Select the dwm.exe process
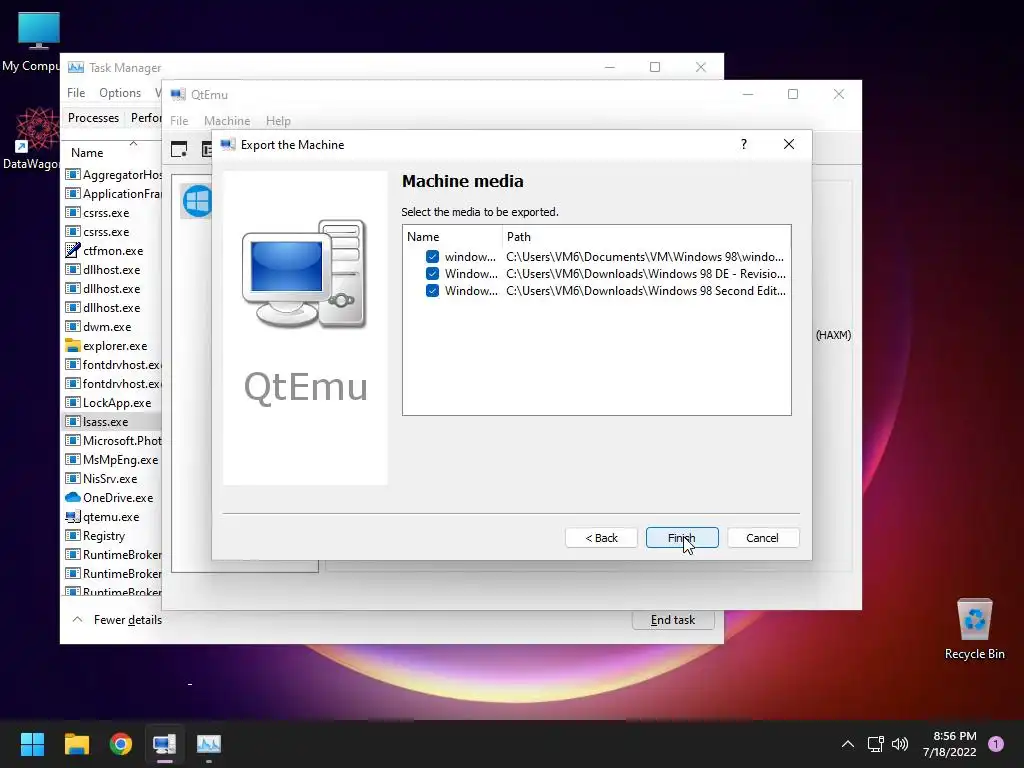 112,327
